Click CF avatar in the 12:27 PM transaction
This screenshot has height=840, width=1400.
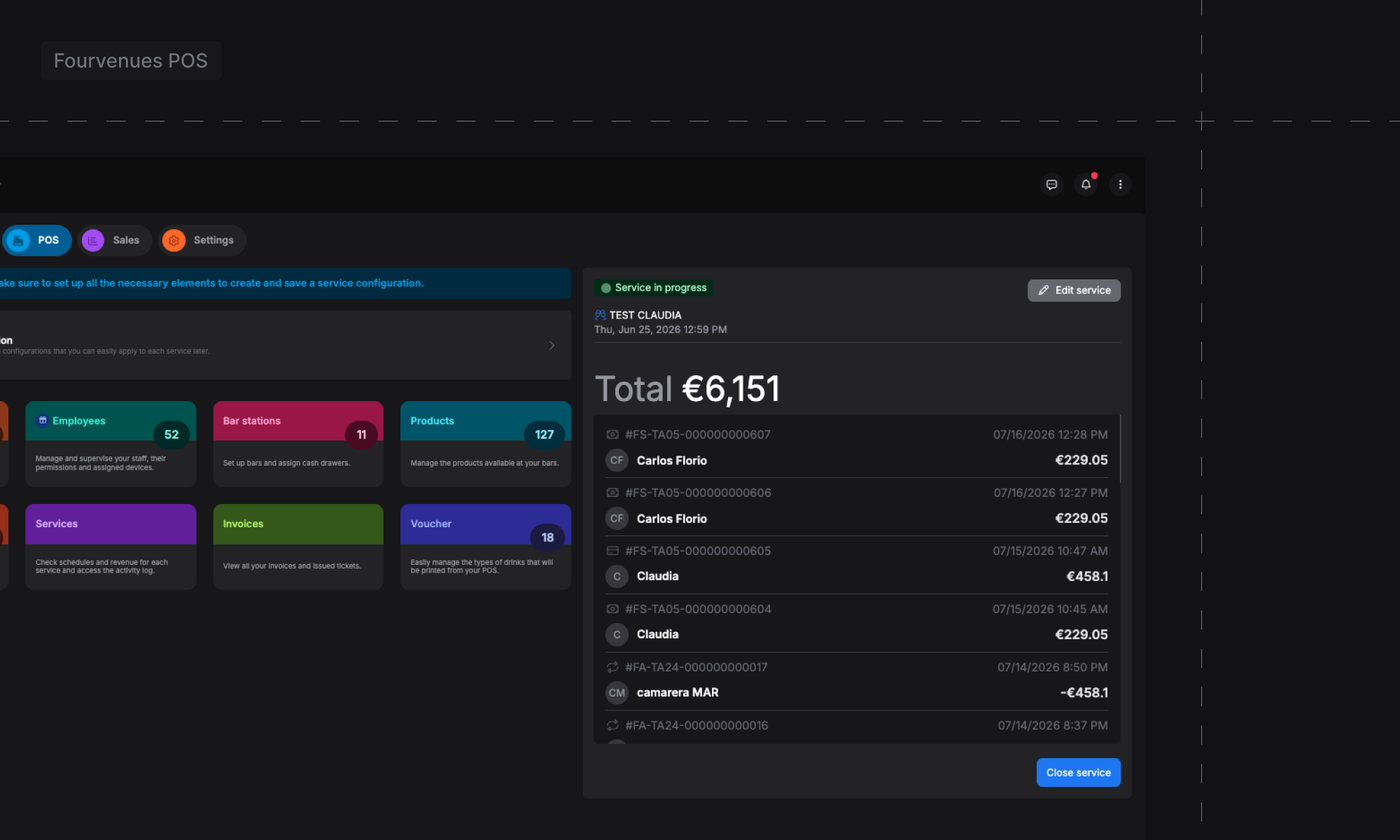click(x=617, y=518)
